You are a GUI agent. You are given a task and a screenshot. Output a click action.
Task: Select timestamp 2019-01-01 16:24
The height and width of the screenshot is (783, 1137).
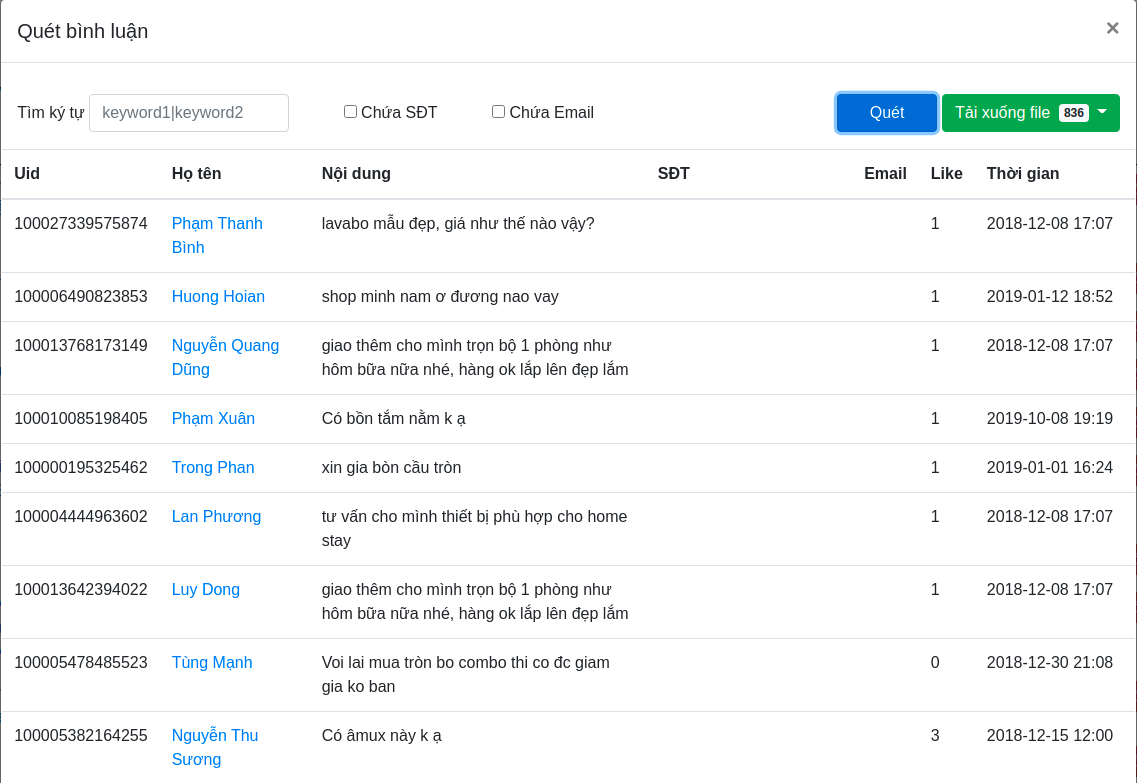point(1049,468)
